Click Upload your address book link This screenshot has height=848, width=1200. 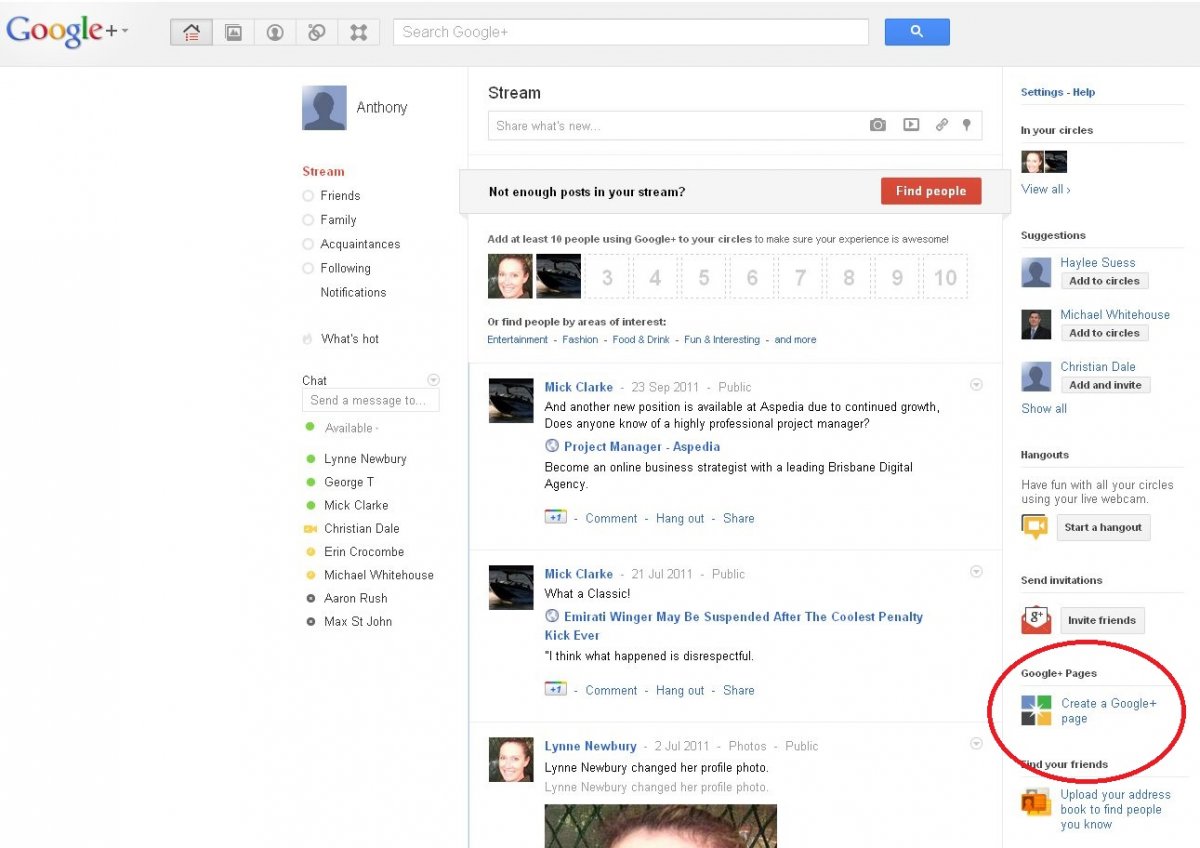click(1115, 810)
